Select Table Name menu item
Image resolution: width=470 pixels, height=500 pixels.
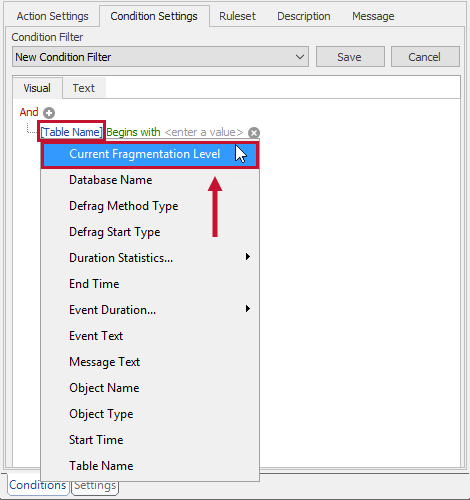[x=150, y=466]
